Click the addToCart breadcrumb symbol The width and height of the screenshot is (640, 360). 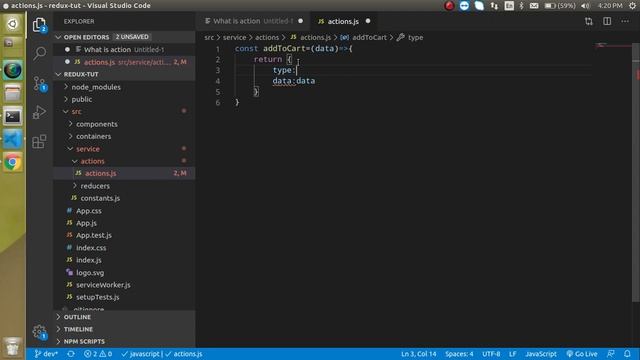(x=369, y=37)
